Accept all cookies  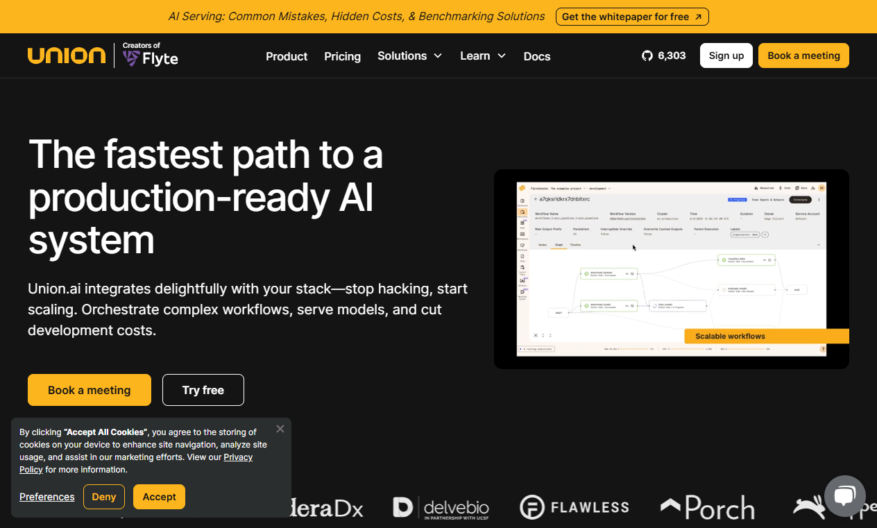[x=159, y=497]
